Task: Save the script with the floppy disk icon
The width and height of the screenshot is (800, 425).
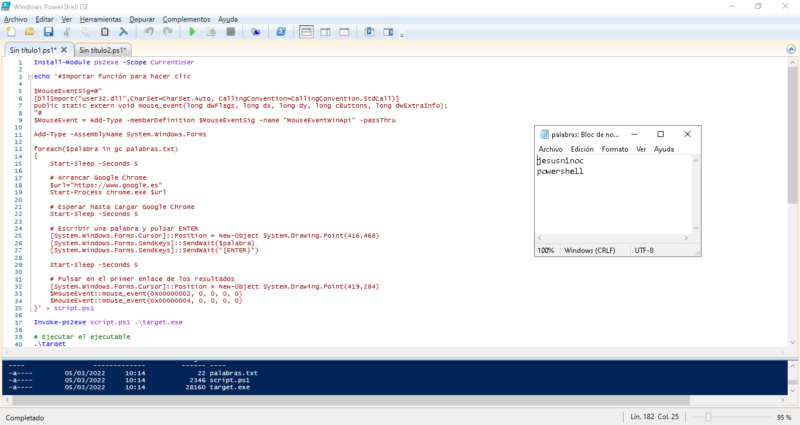Action: point(48,32)
